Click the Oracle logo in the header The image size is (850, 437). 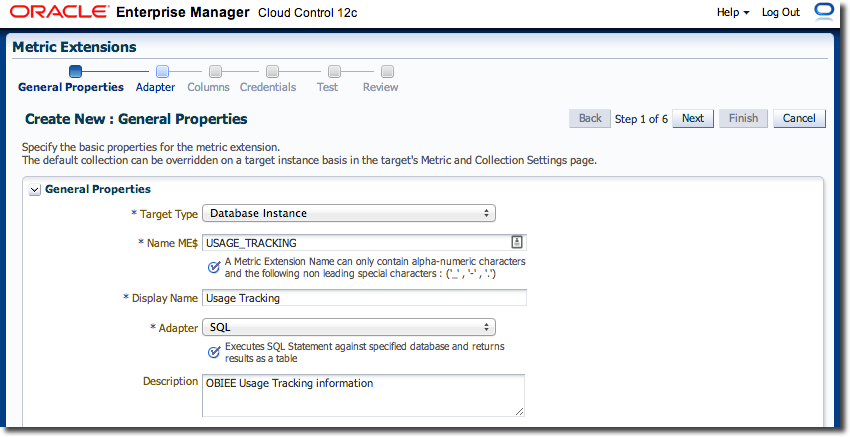[57, 13]
